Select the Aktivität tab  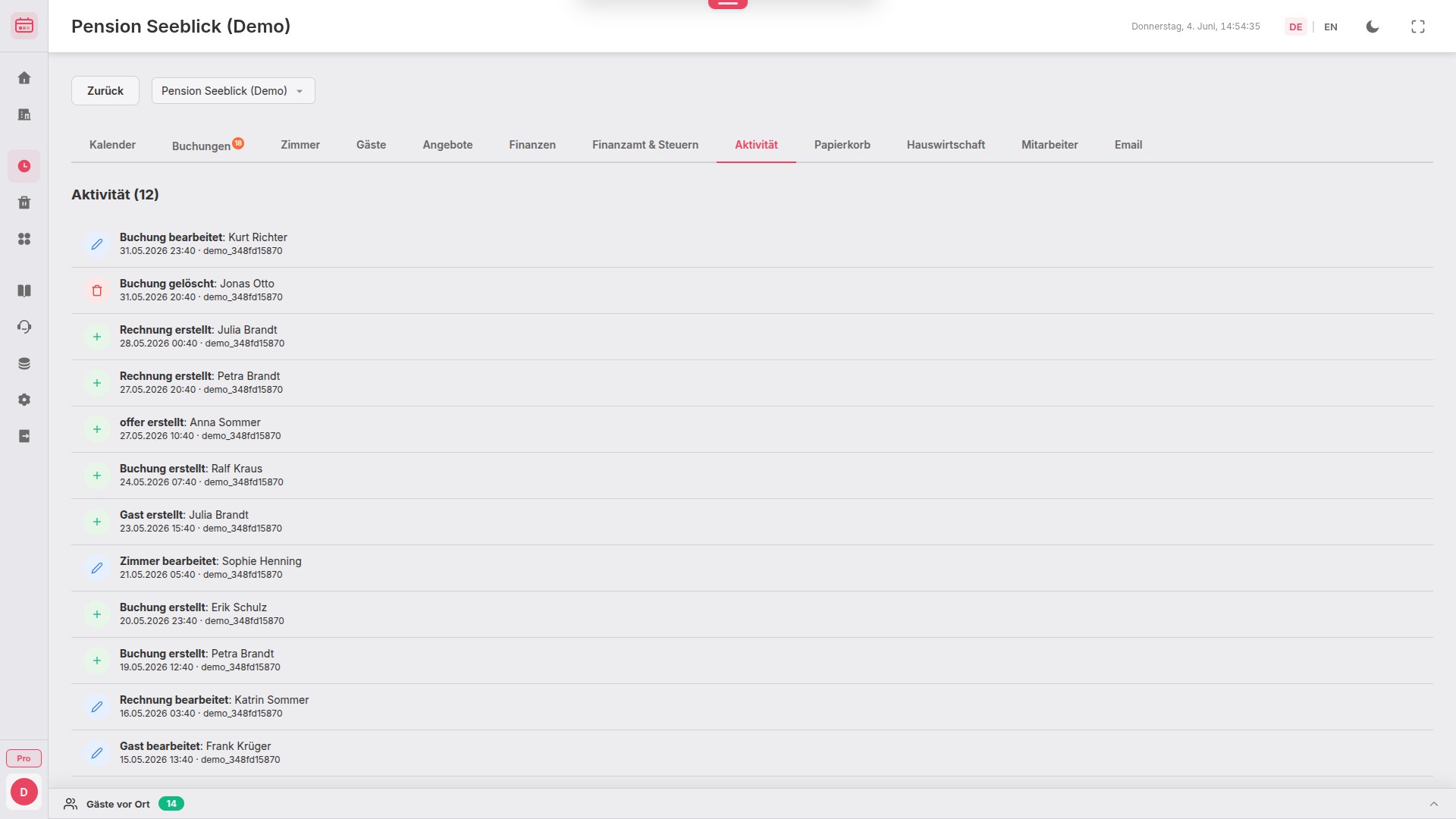756,145
